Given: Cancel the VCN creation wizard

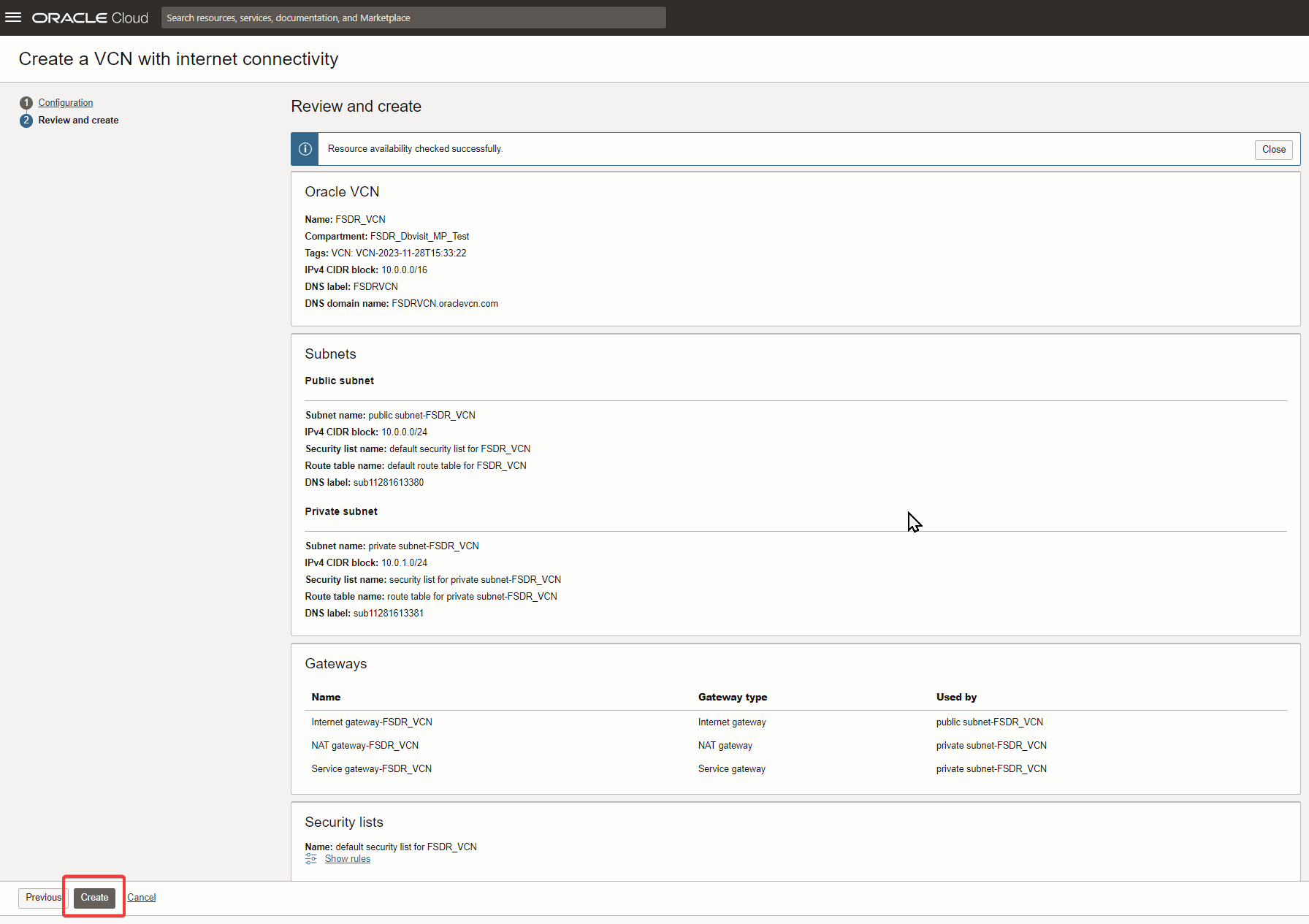Looking at the screenshot, I should [142, 898].
